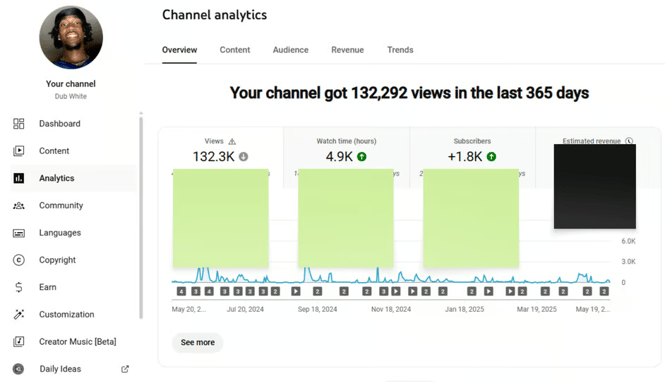This screenshot has height=383, width=665.
Task: Click the 'Jul 20, 2024' axis date
Action: click(245, 309)
